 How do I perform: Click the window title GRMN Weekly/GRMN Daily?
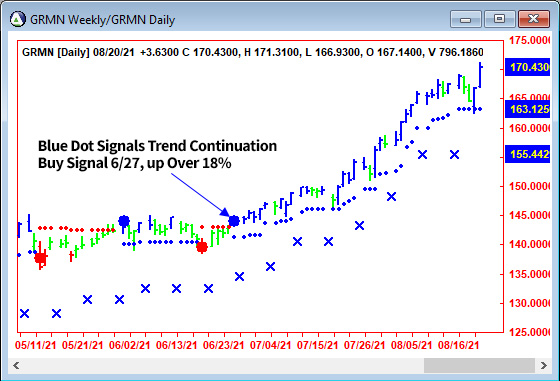pyautogui.click(x=102, y=20)
